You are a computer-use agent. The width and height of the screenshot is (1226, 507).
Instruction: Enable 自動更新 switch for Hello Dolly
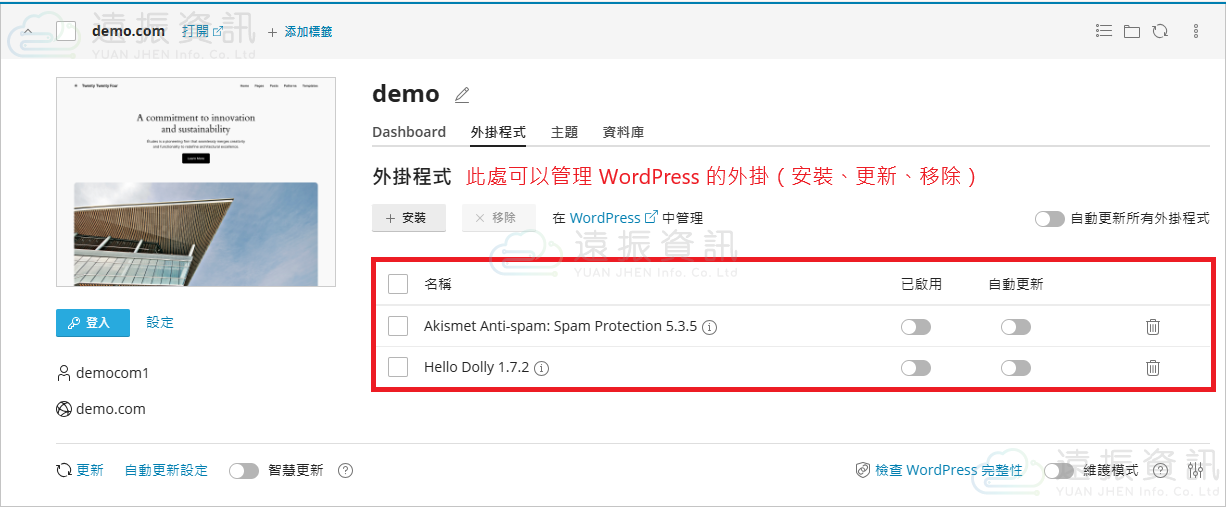[x=1015, y=368]
